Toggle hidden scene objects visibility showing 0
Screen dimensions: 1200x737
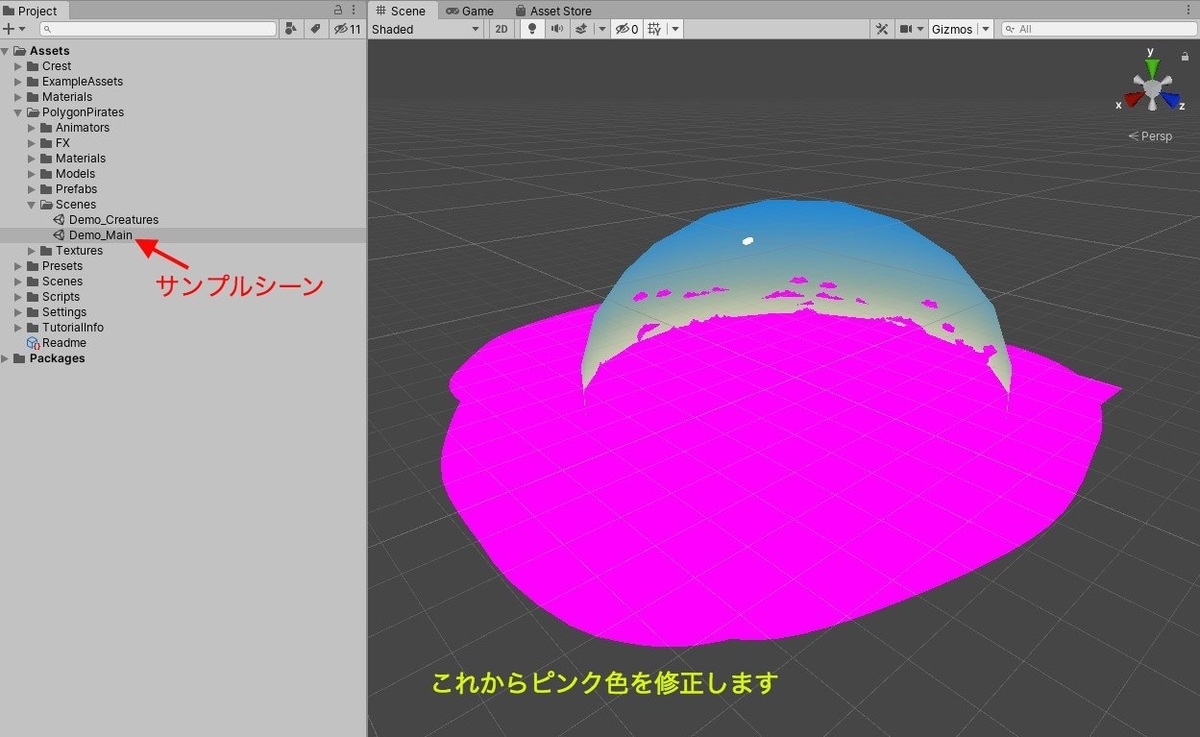click(627, 29)
